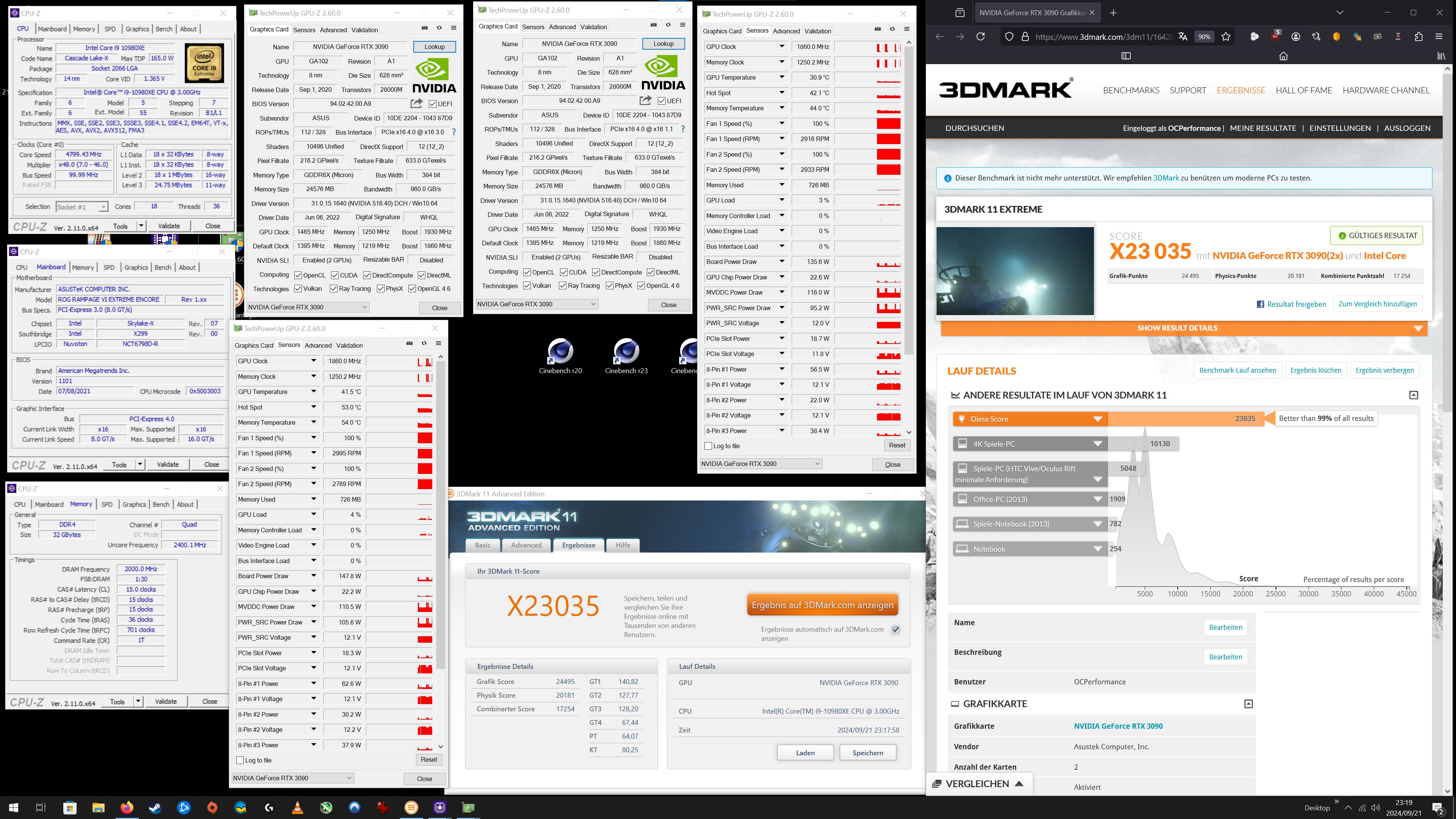Open Socket #1 selection dropdown in CPU-Z
Image resolution: width=1456 pixels, height=819 pixels.
(82, 207)
